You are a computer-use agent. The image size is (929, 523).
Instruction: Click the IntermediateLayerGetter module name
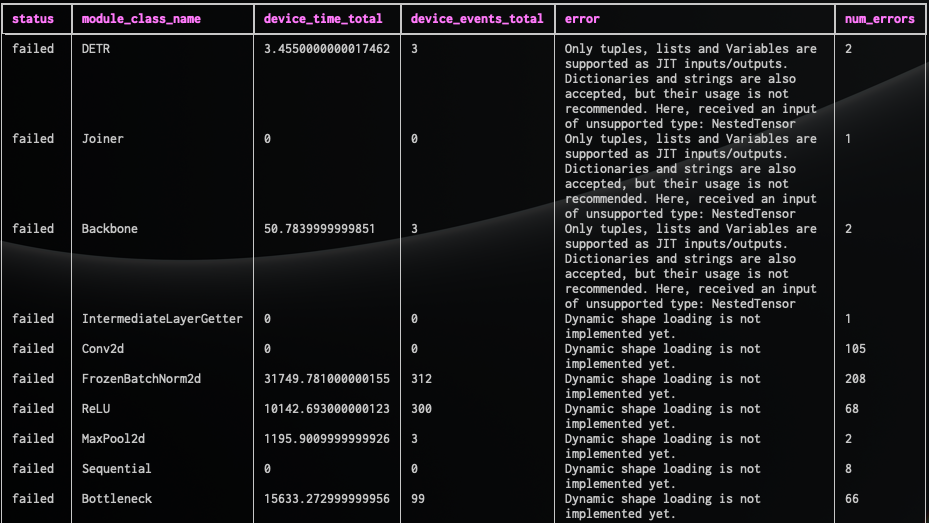coord(162,319)
